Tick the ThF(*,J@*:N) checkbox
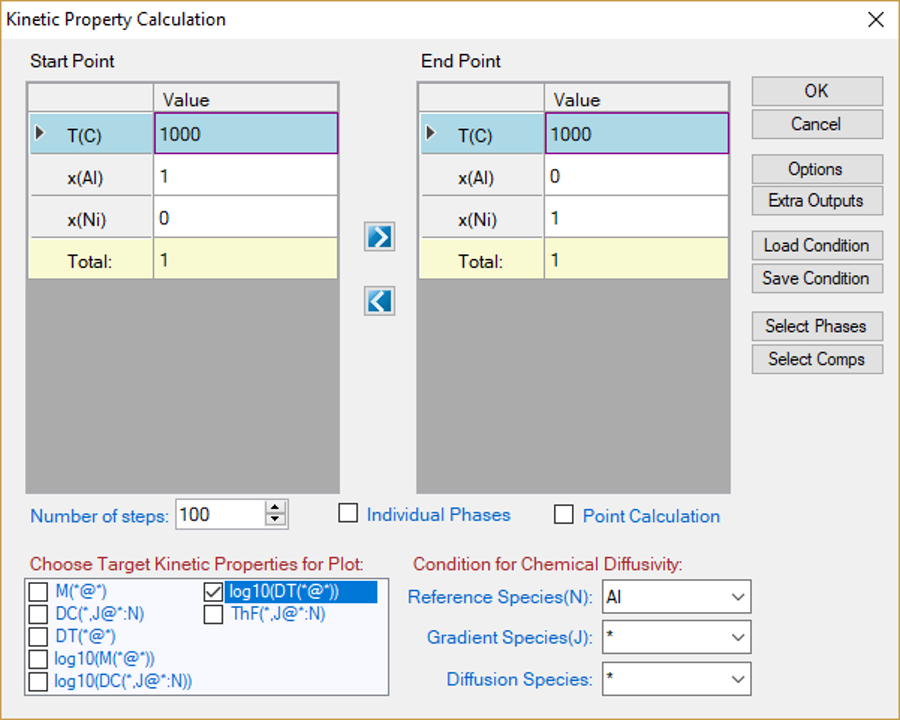 tap(213, 614)
